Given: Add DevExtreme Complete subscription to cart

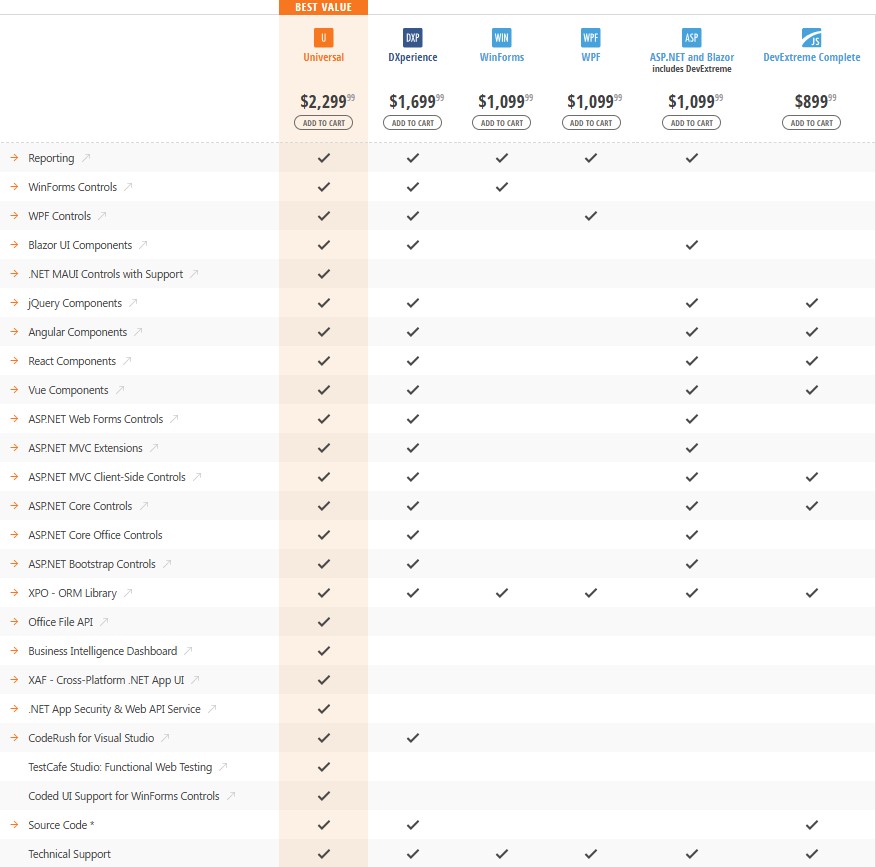Looking at the screenshot, I should coord(811,123).
